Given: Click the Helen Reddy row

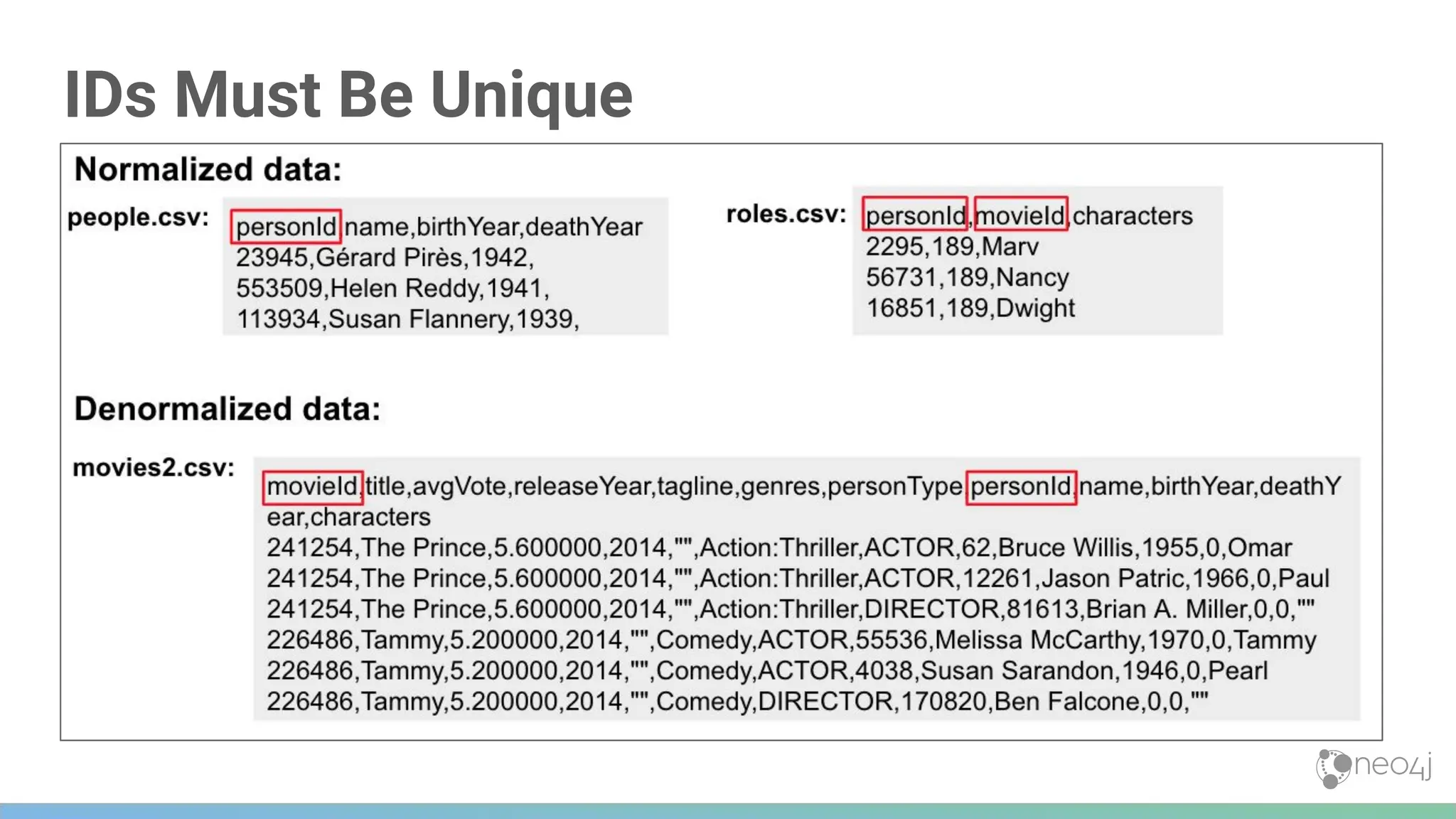Looking at the screenshot, I should point(392,289).
